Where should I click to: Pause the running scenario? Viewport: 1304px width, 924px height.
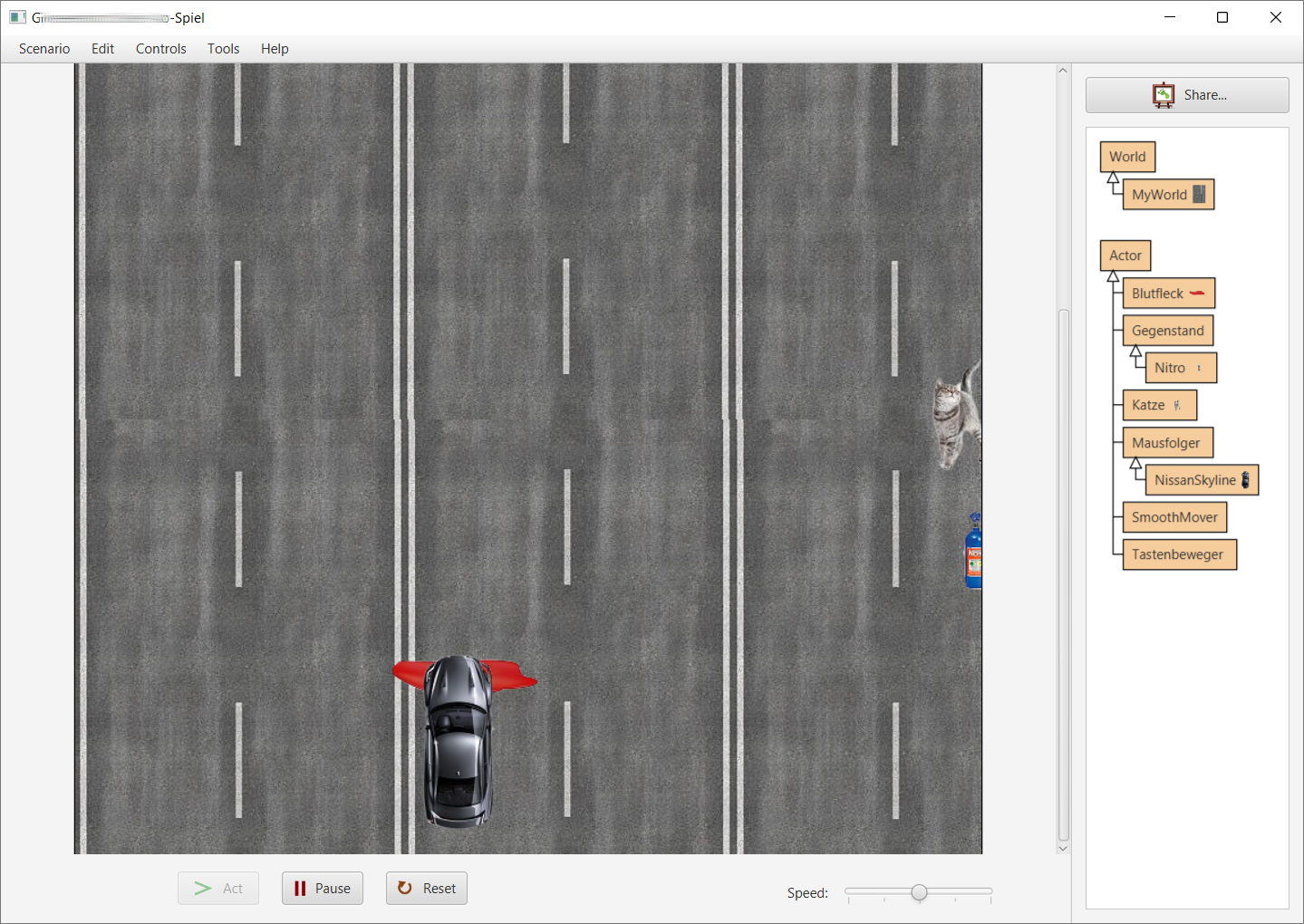(323, 889)
